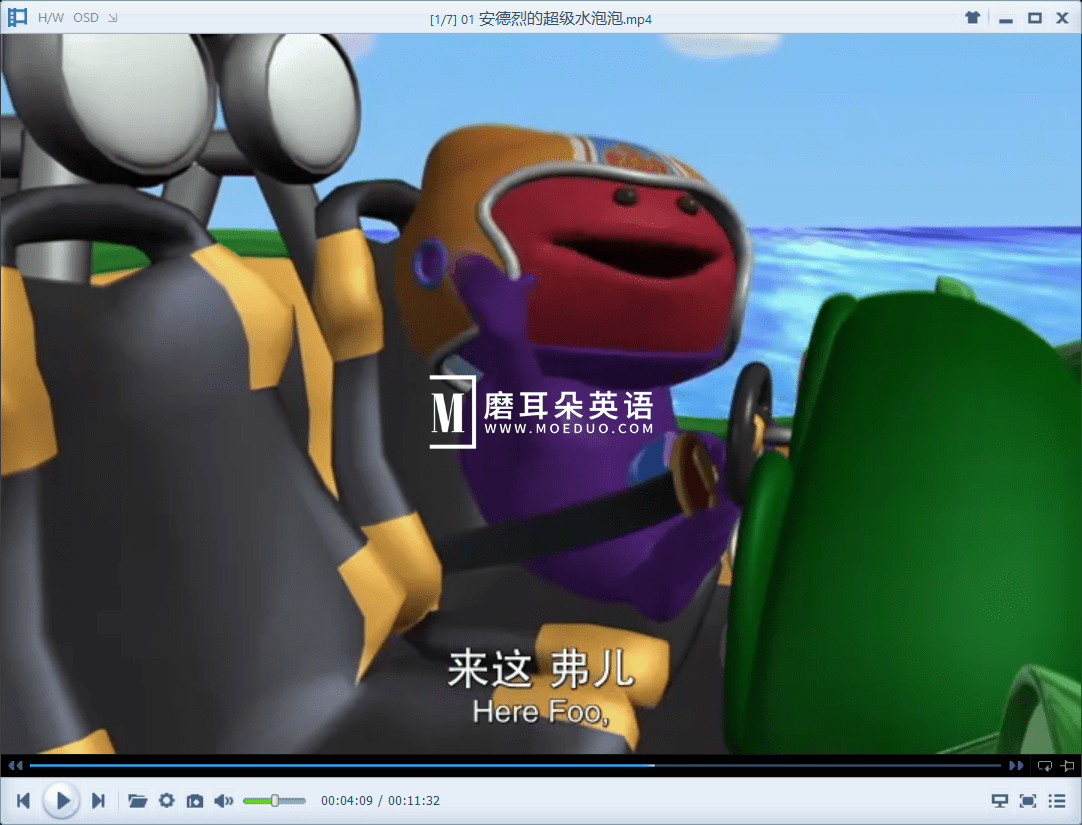Go to previous track
This screenshot has height=825, width=1082.
pos(23,800)
